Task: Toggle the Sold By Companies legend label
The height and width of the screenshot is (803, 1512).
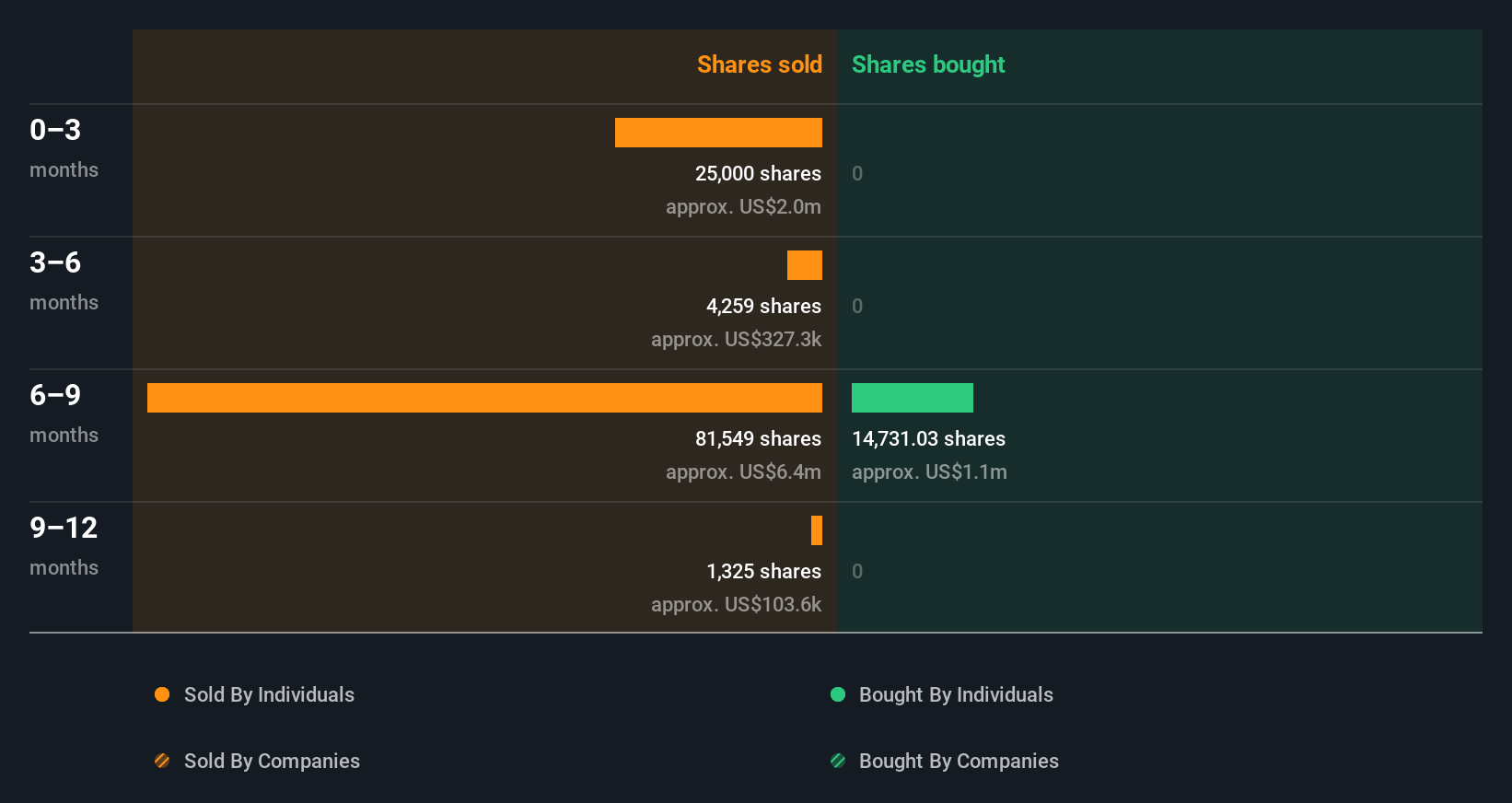Action: [272, 762]
